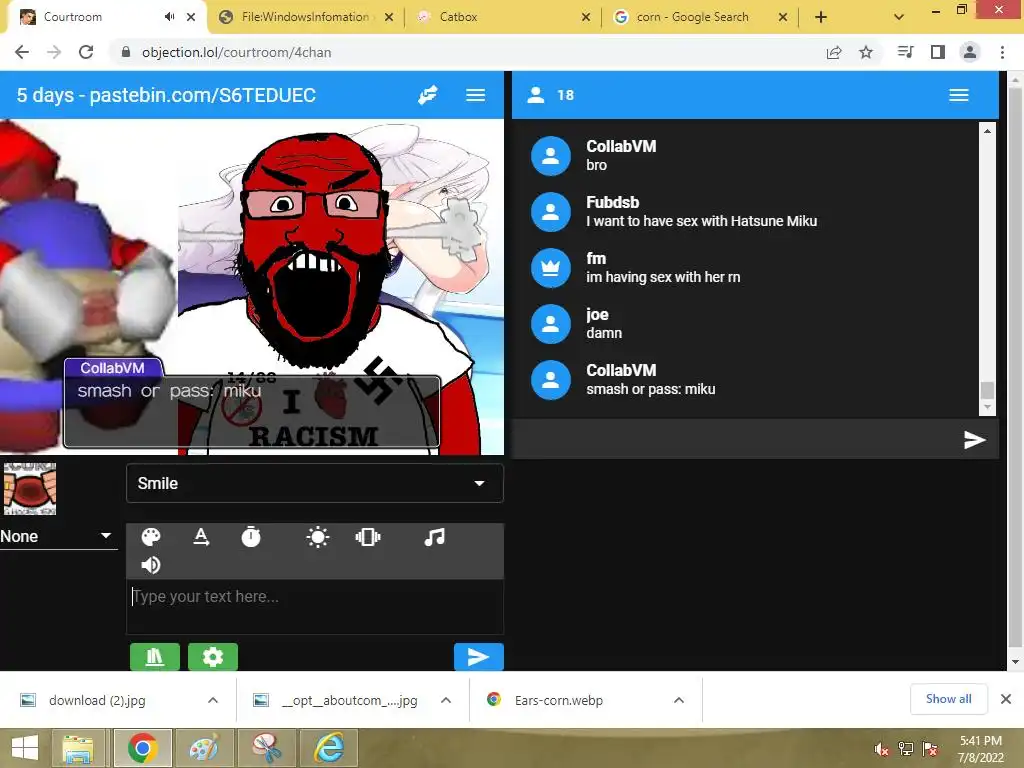Send the chat message with the arrow

pos(974,440)
